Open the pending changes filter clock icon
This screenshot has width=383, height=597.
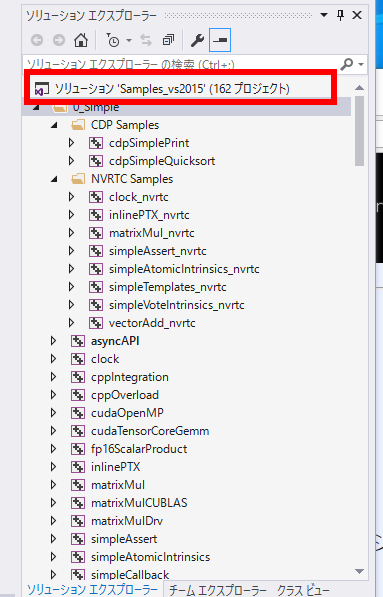point(113,40)
